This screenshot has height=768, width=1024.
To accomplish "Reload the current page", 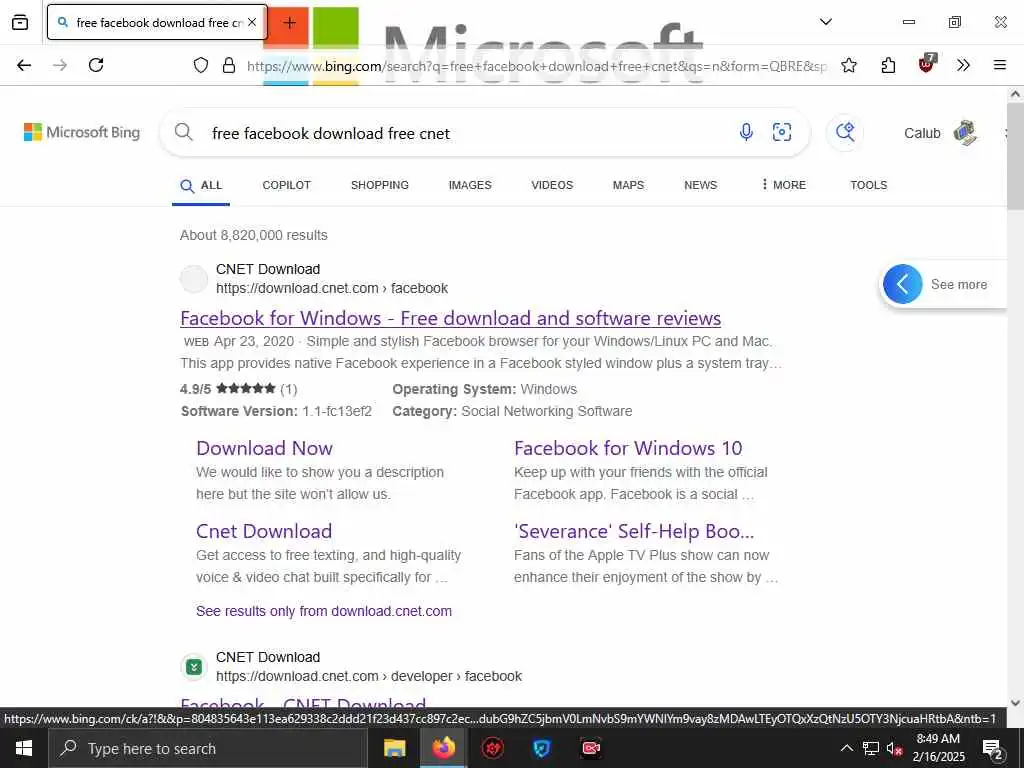I will coord(96,65).
